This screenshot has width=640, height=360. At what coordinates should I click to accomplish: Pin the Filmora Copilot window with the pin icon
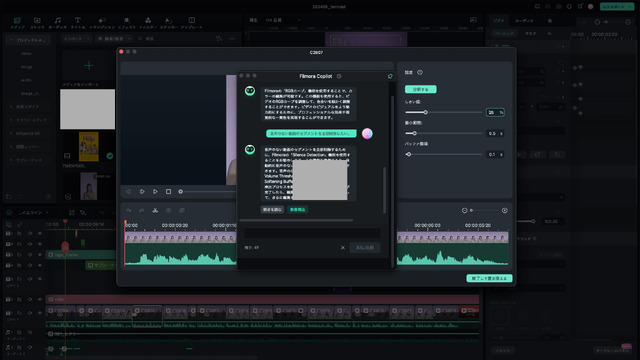(x=390, y=76)
